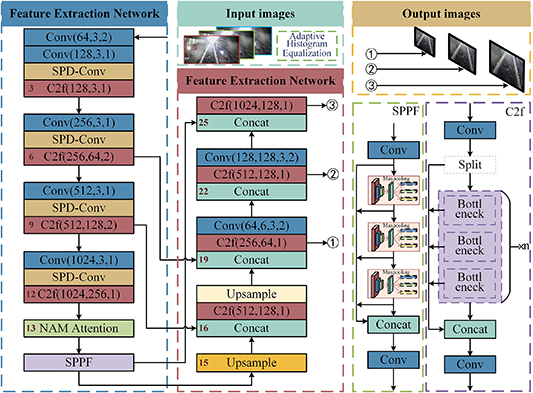
Task: Click the middle Bottleneck block
Action: point(469,246)
